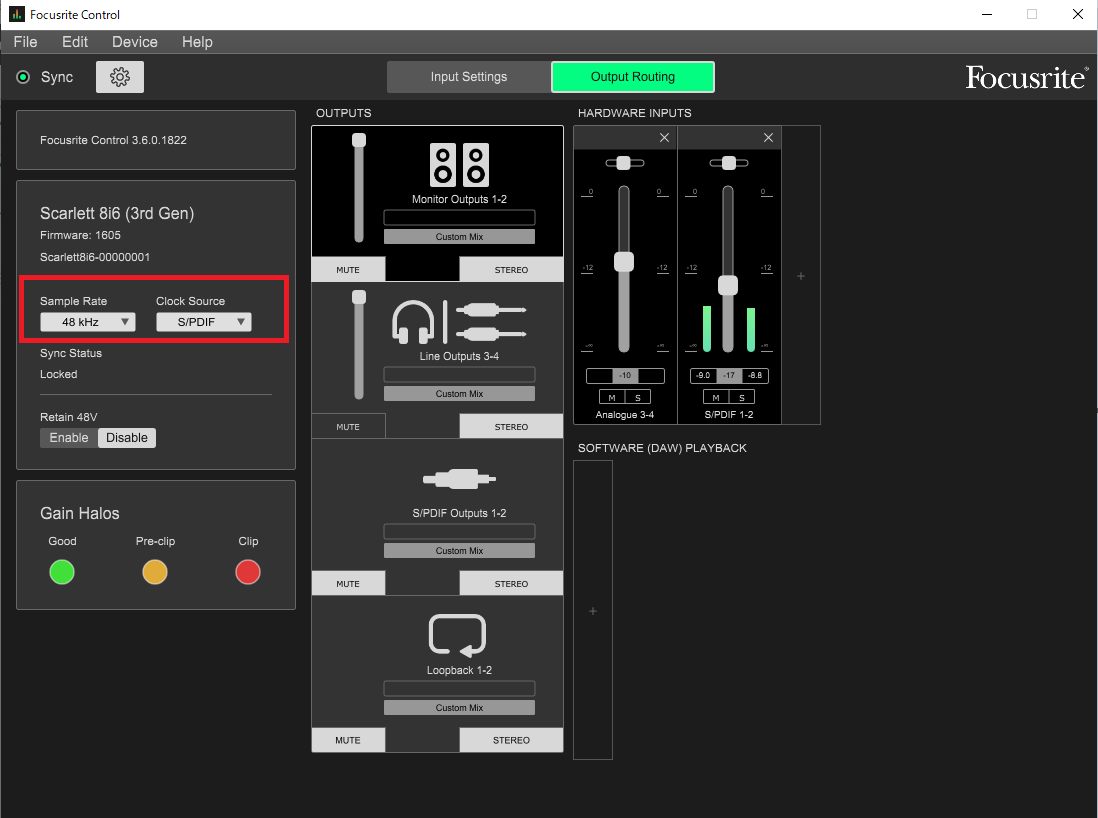Toggle STEREO on Line Outputs 3-4
Screen dimensions: 1098x818
coord(511,427)
